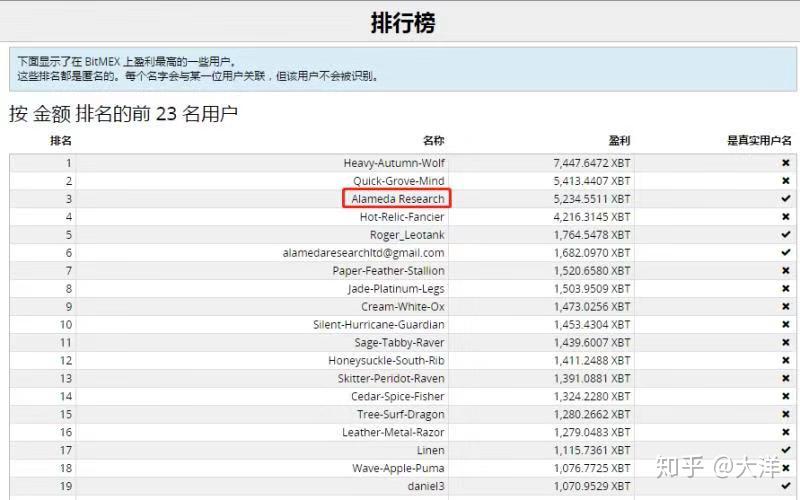Click the cross mark in Tree-Surf-Dragon row

tap(786, 414)
